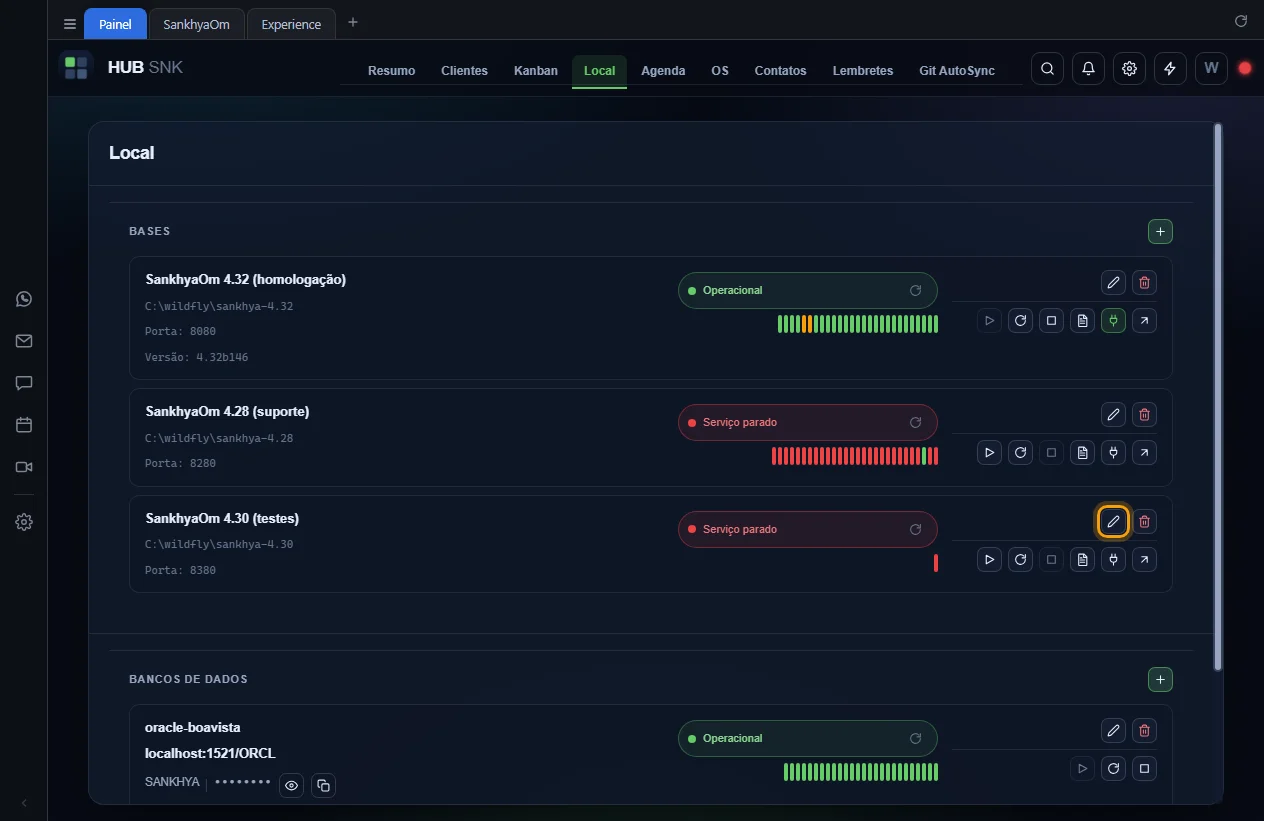The width and height of the screenshot is (1264, 821).
Task: Start the SankhyaOm 4.28 (suporte) service
Action: tap(989, 453)
